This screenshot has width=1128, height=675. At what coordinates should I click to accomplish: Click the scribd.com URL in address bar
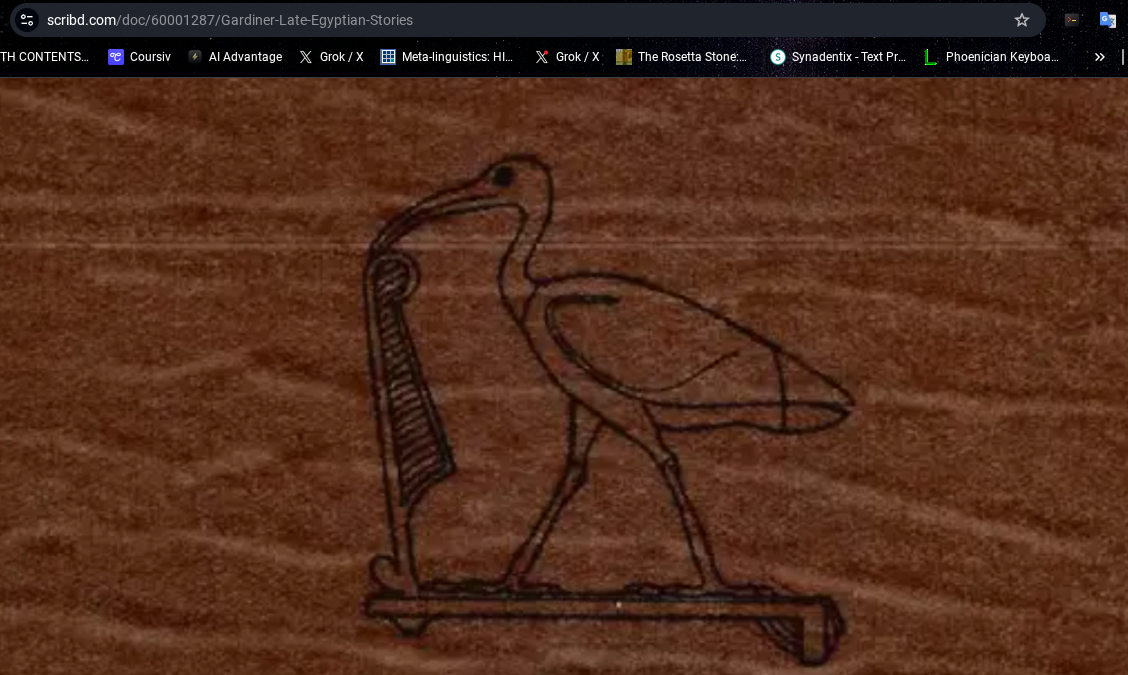[x=230, y=20]
